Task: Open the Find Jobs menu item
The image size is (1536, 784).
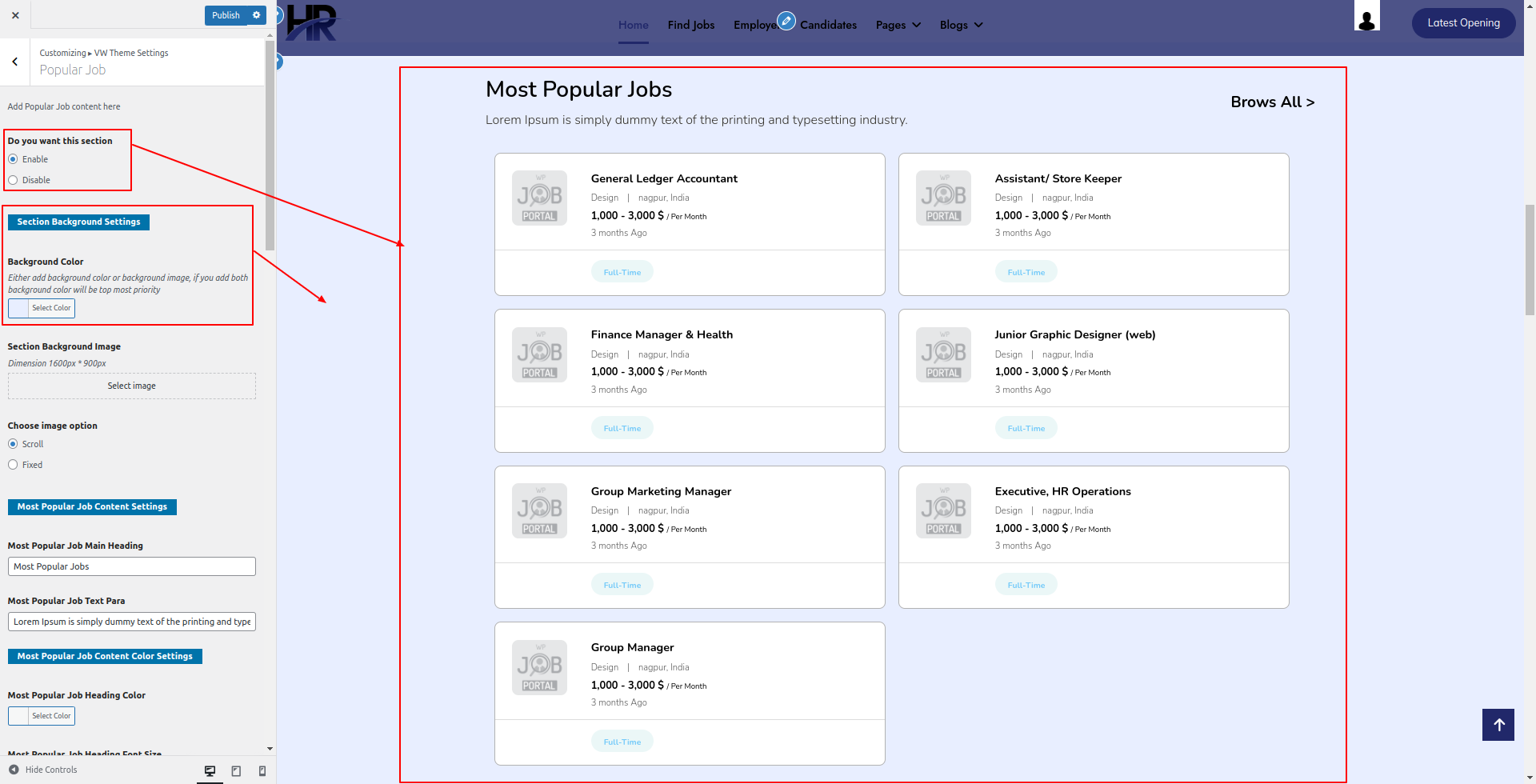Action: coord(690,25)
